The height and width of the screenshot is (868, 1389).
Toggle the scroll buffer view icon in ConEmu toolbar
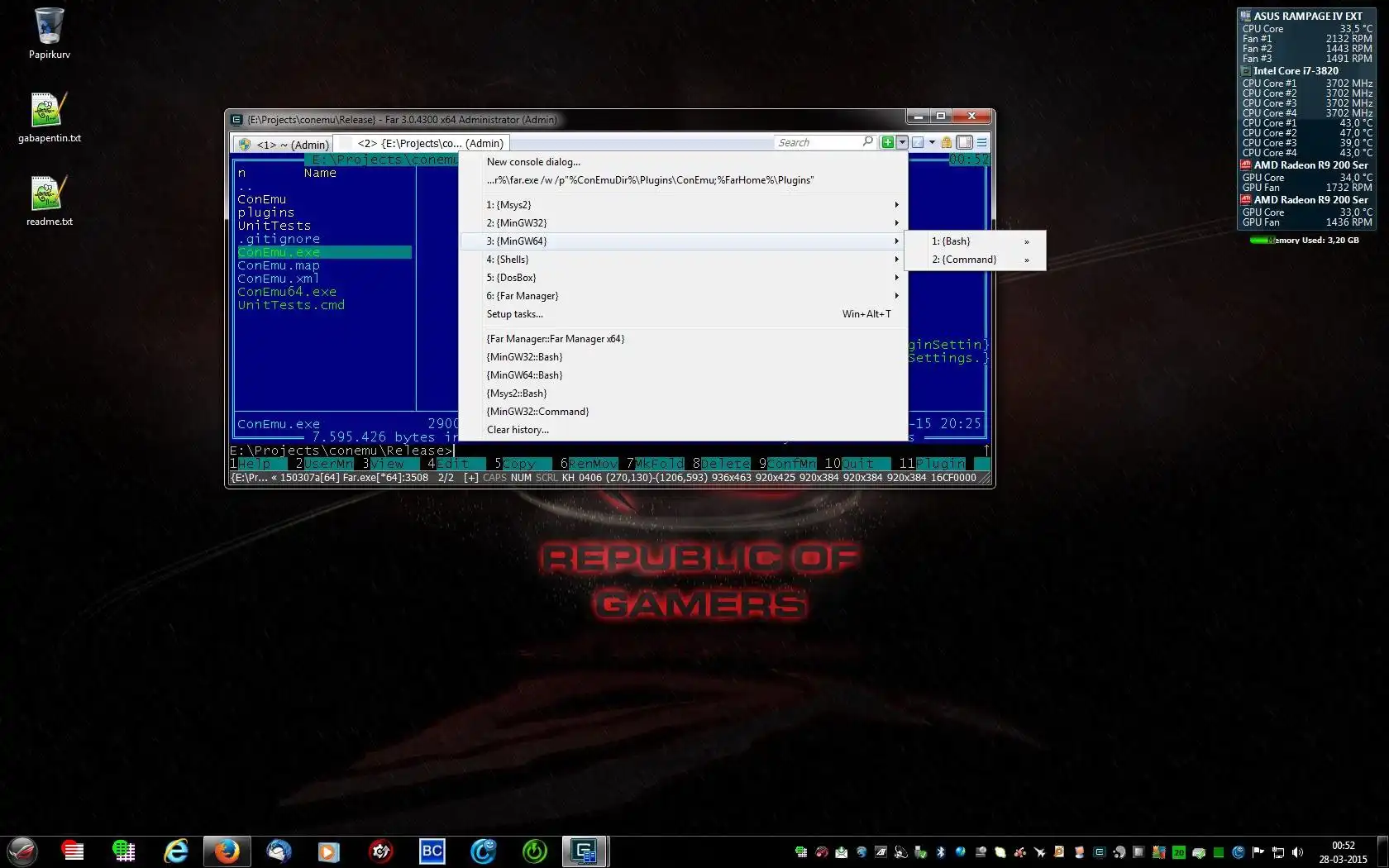pyautogui.click(x=964, y=142)
